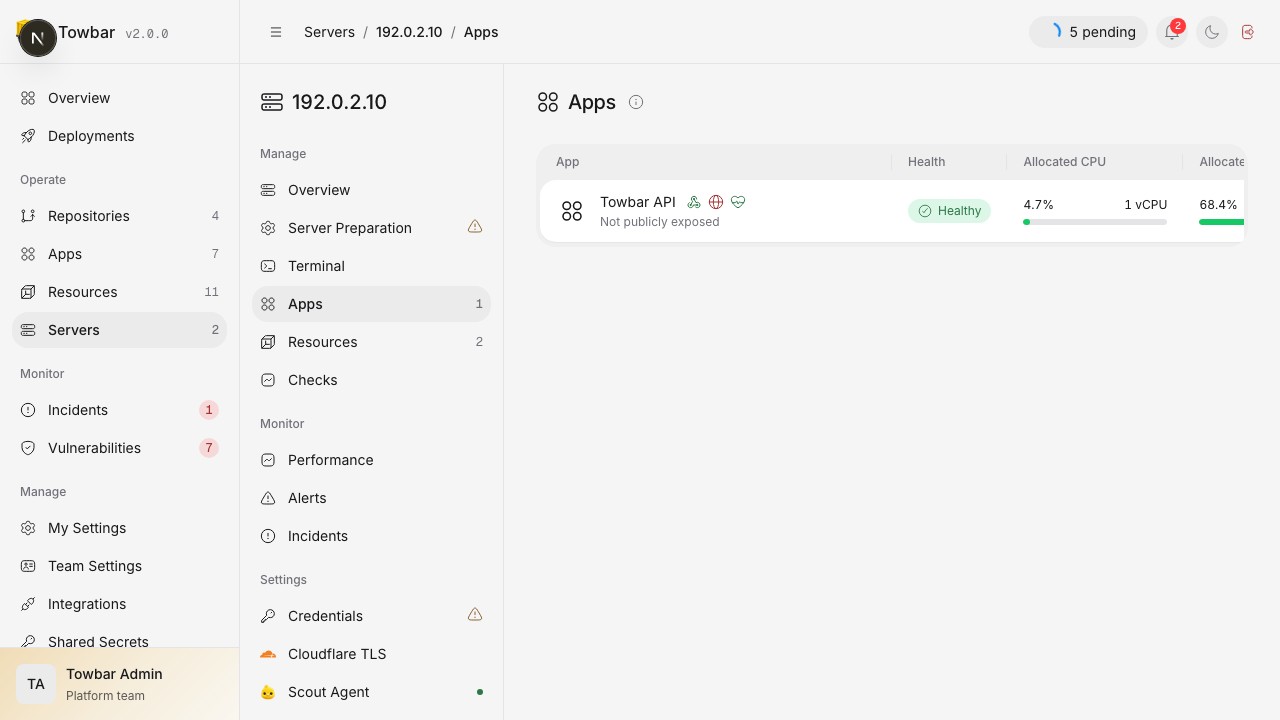Click the Scout Agent green status dot

coord(480,692)
